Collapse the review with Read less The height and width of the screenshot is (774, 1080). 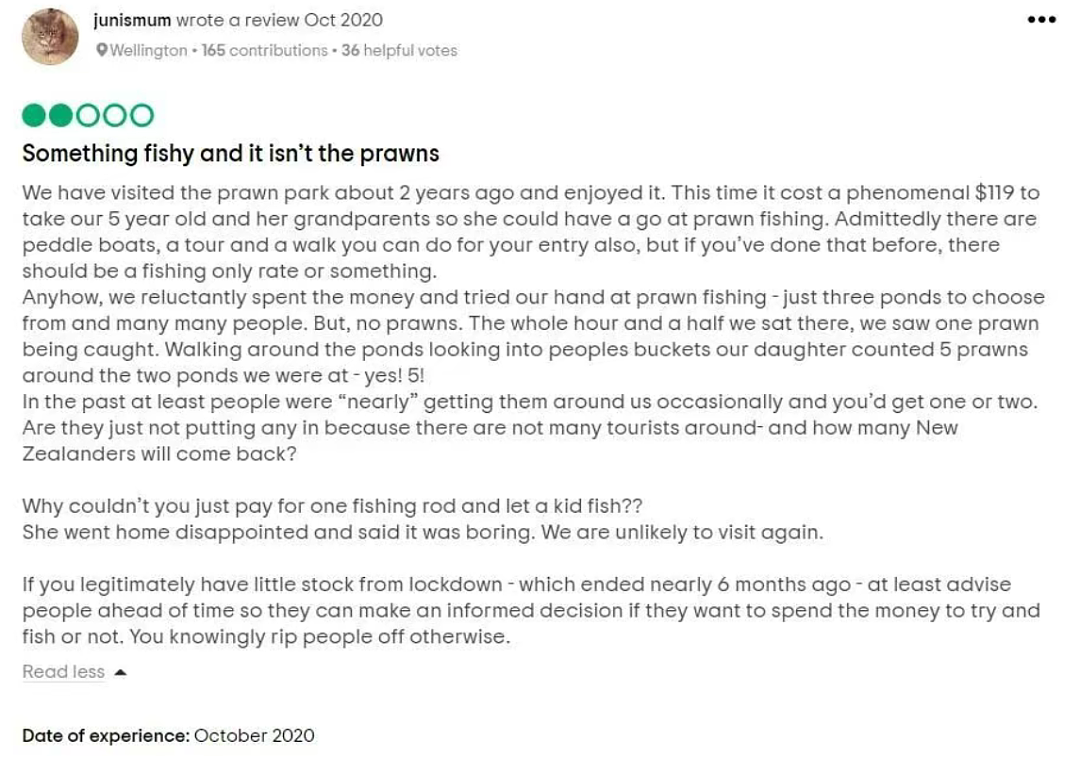coord(63,671)
